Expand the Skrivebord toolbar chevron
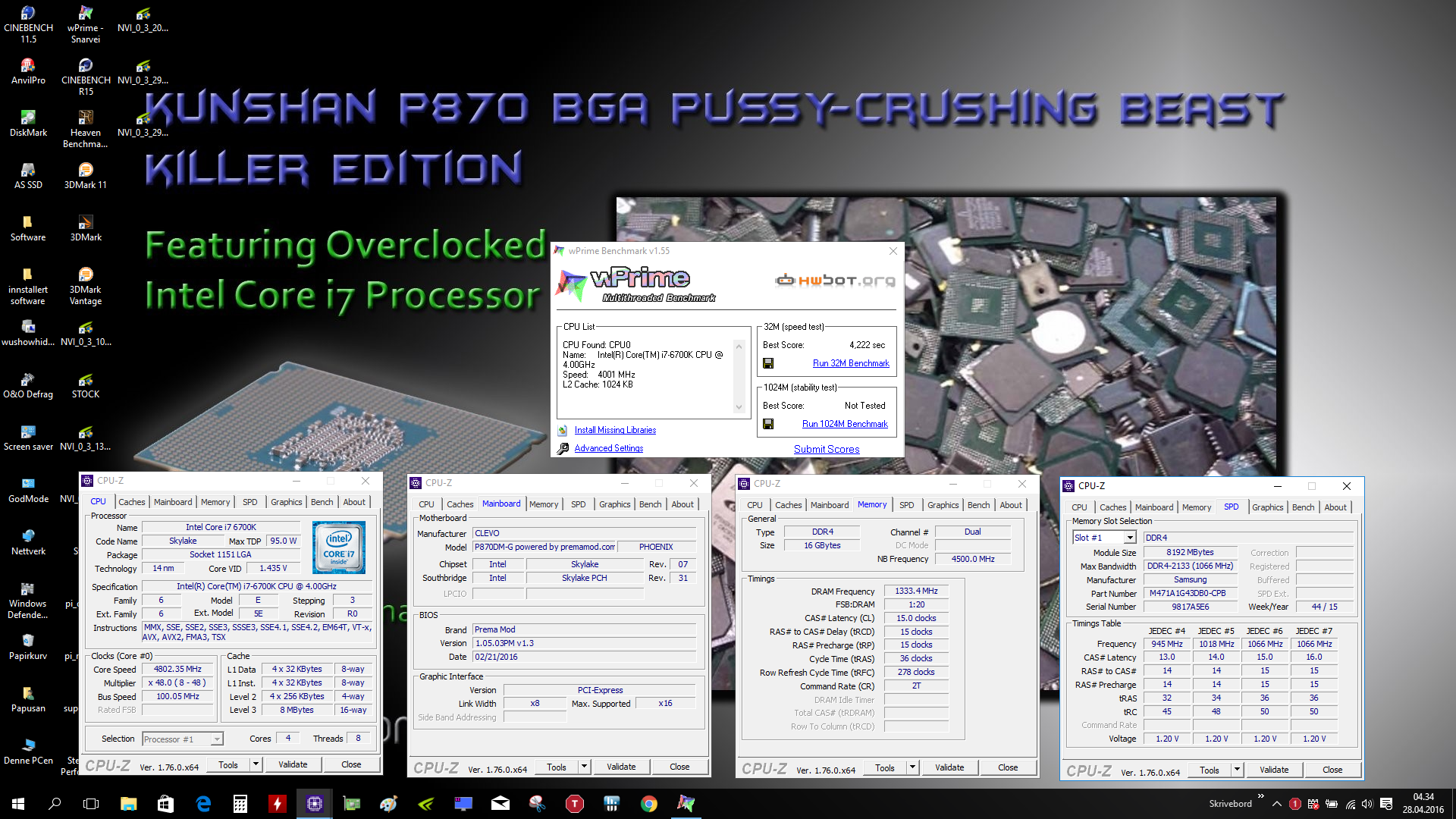The image size is (1456, 819). click(1261, 796)
